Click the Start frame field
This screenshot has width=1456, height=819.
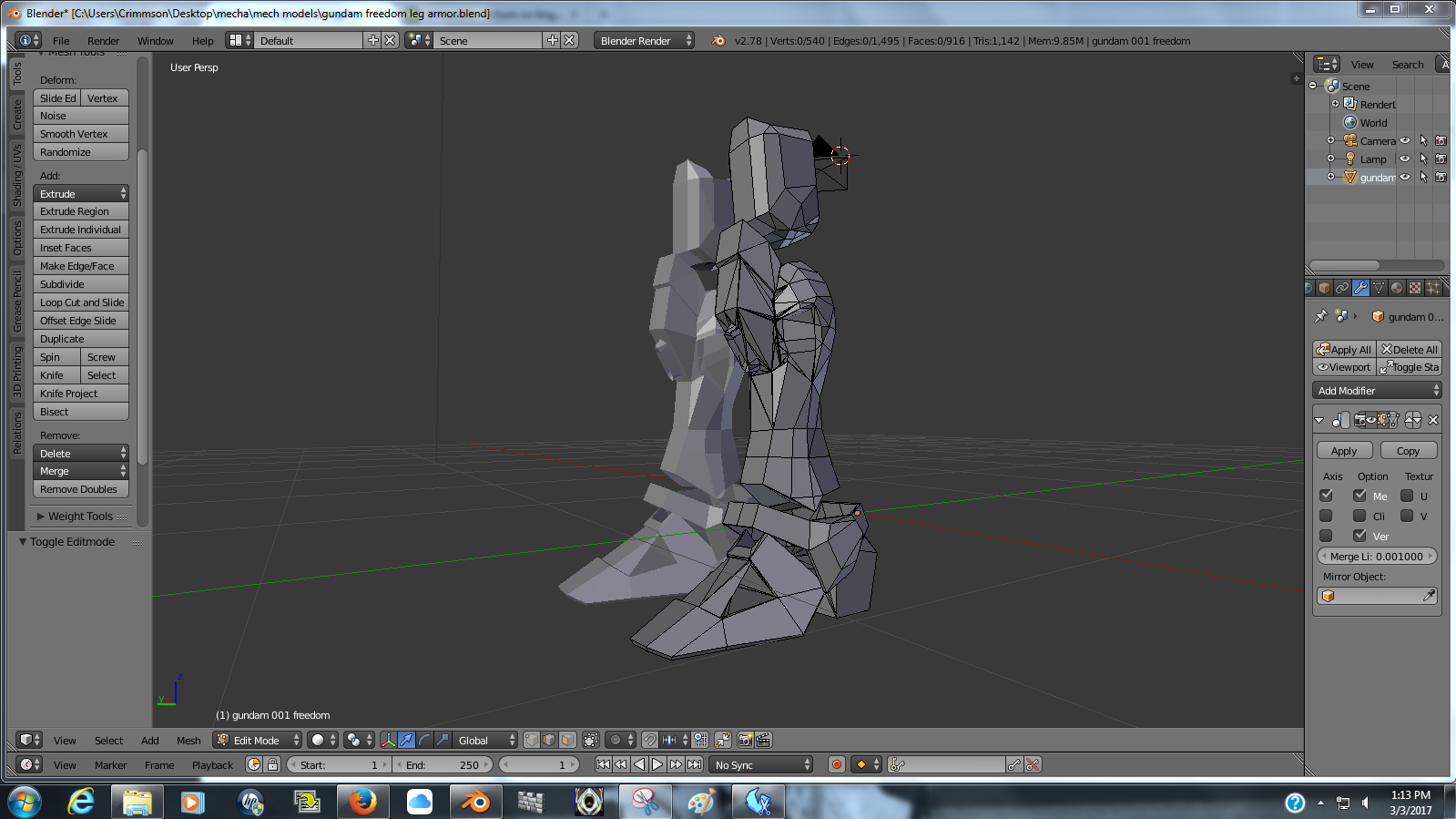point(338,764)
